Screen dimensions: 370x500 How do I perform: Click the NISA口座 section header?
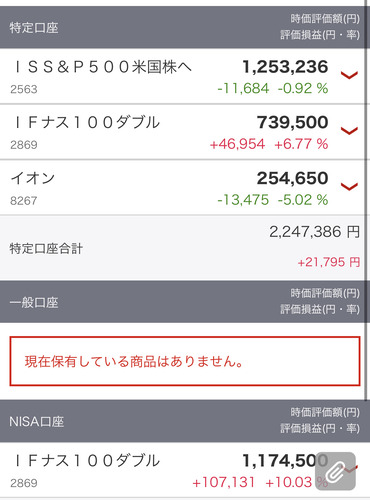click(183, 421)
